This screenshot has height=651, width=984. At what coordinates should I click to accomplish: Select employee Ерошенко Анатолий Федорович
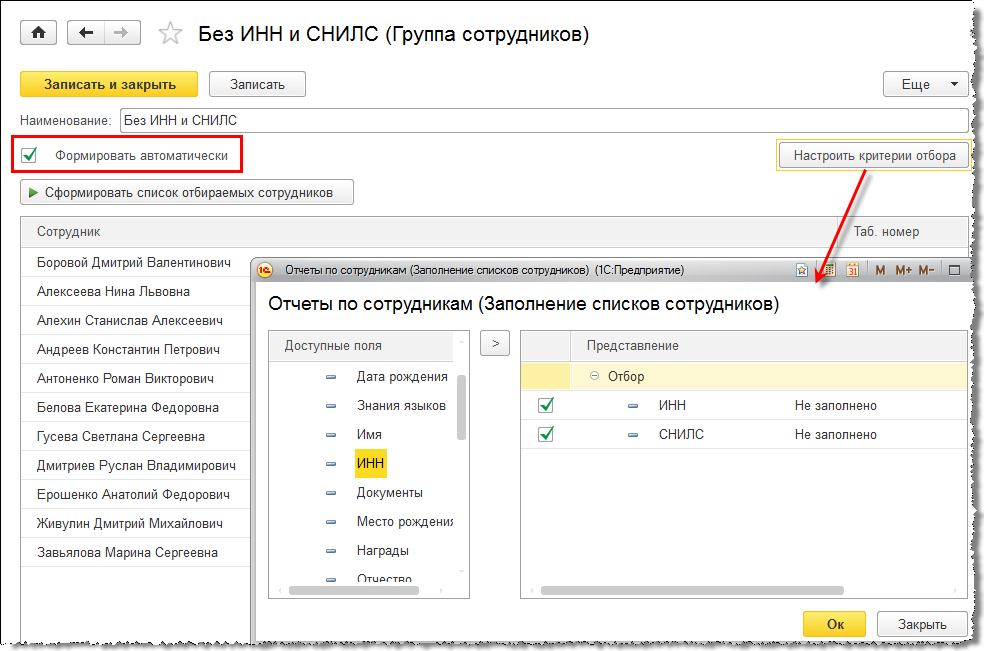pos(133,494)
